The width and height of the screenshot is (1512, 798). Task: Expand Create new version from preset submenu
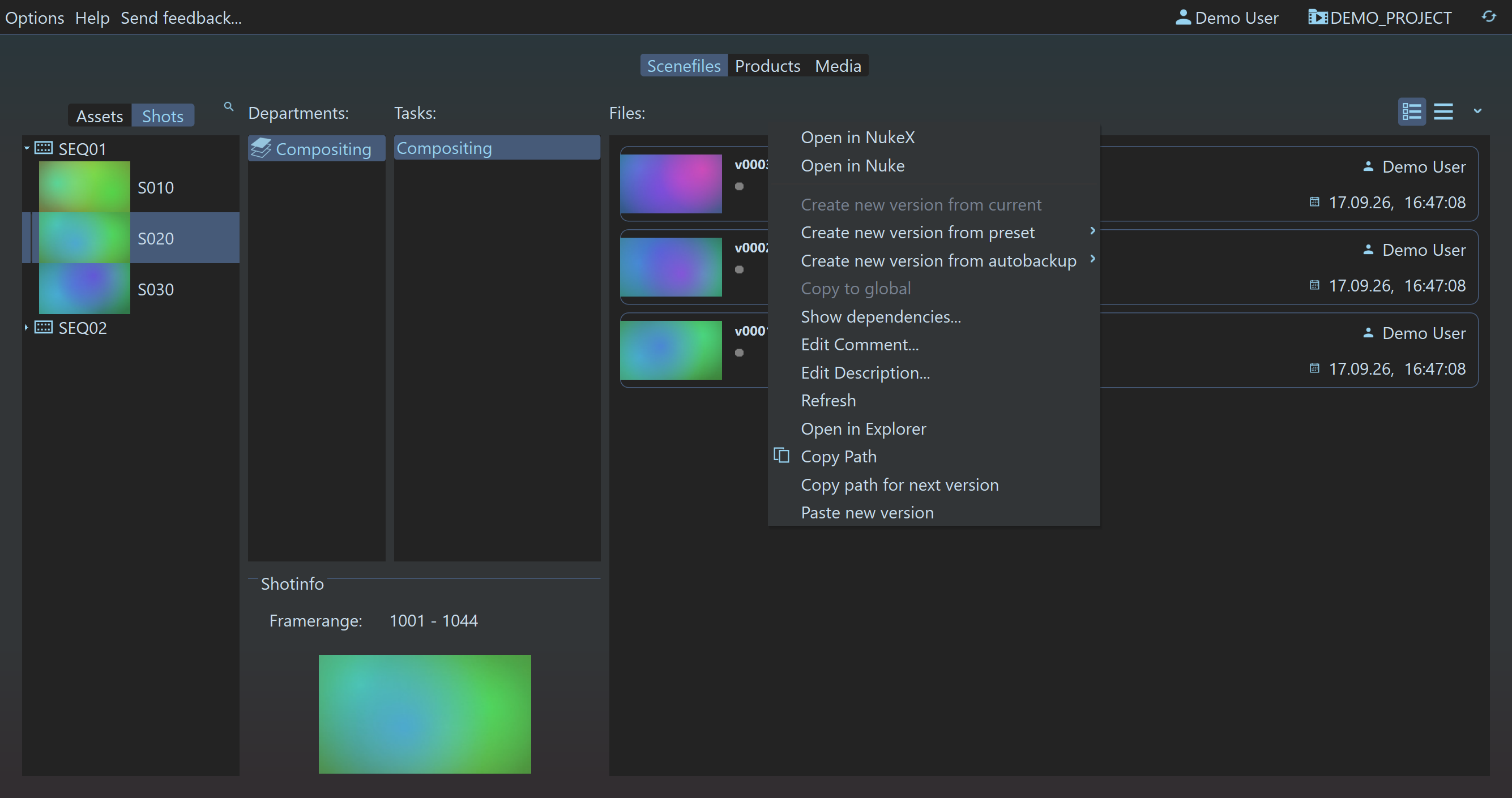coord(1092,231)
